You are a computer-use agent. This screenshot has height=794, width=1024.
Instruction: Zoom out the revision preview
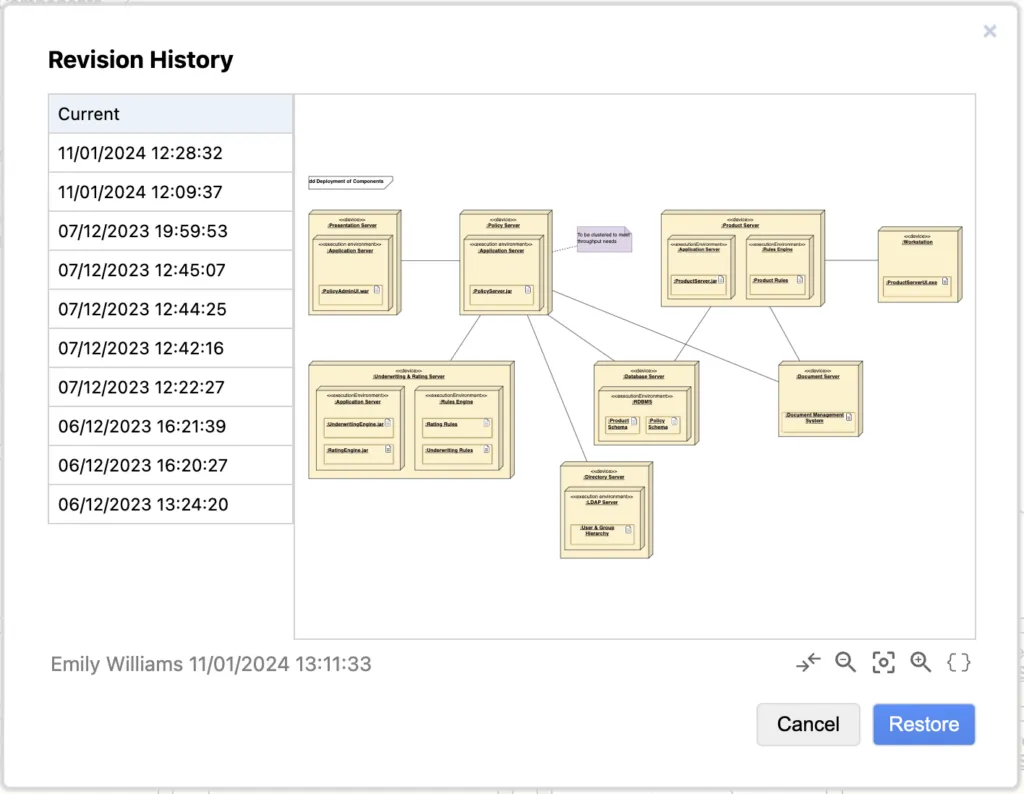(x=846, y=662)
